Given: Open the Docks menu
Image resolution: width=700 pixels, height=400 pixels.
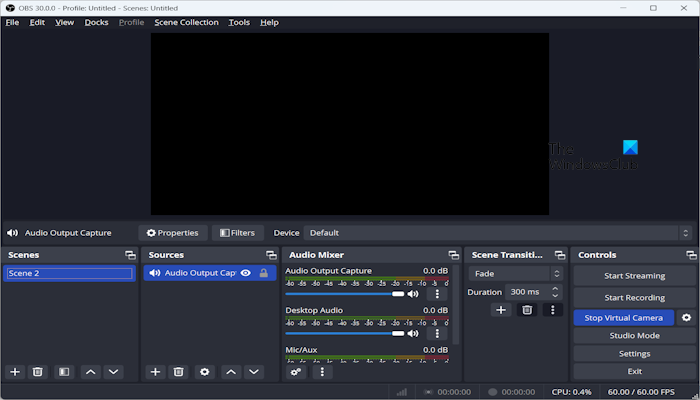Looking at the screenshot, I should point(96,22).
